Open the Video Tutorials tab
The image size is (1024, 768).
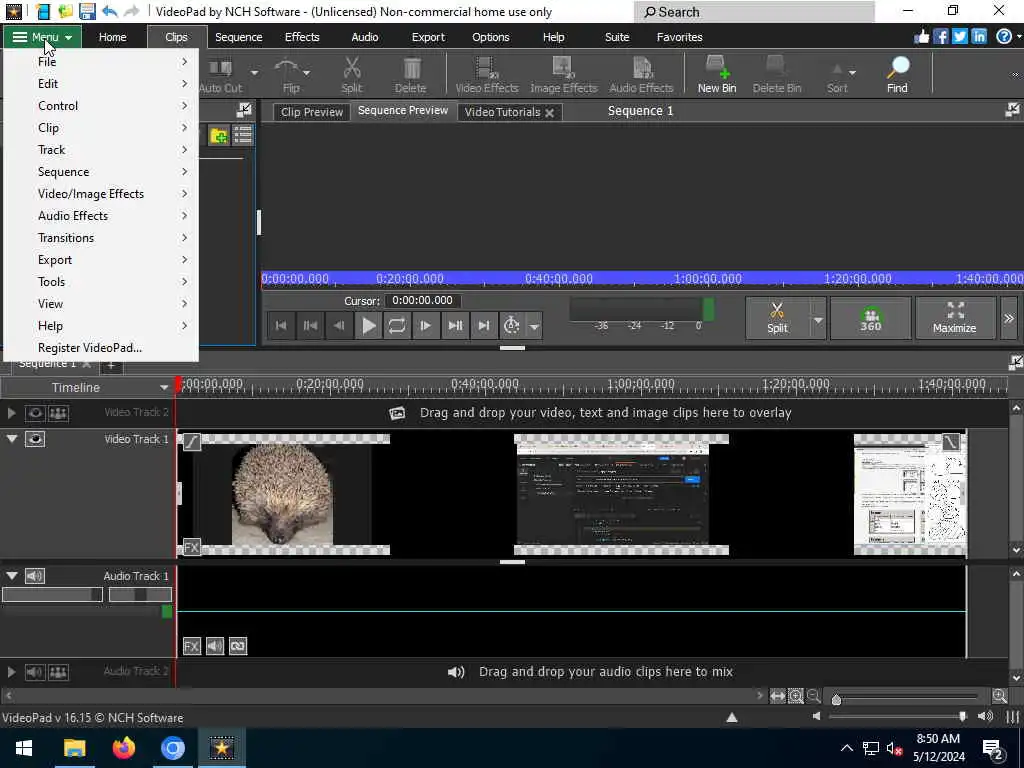click(x=502, y=112)
